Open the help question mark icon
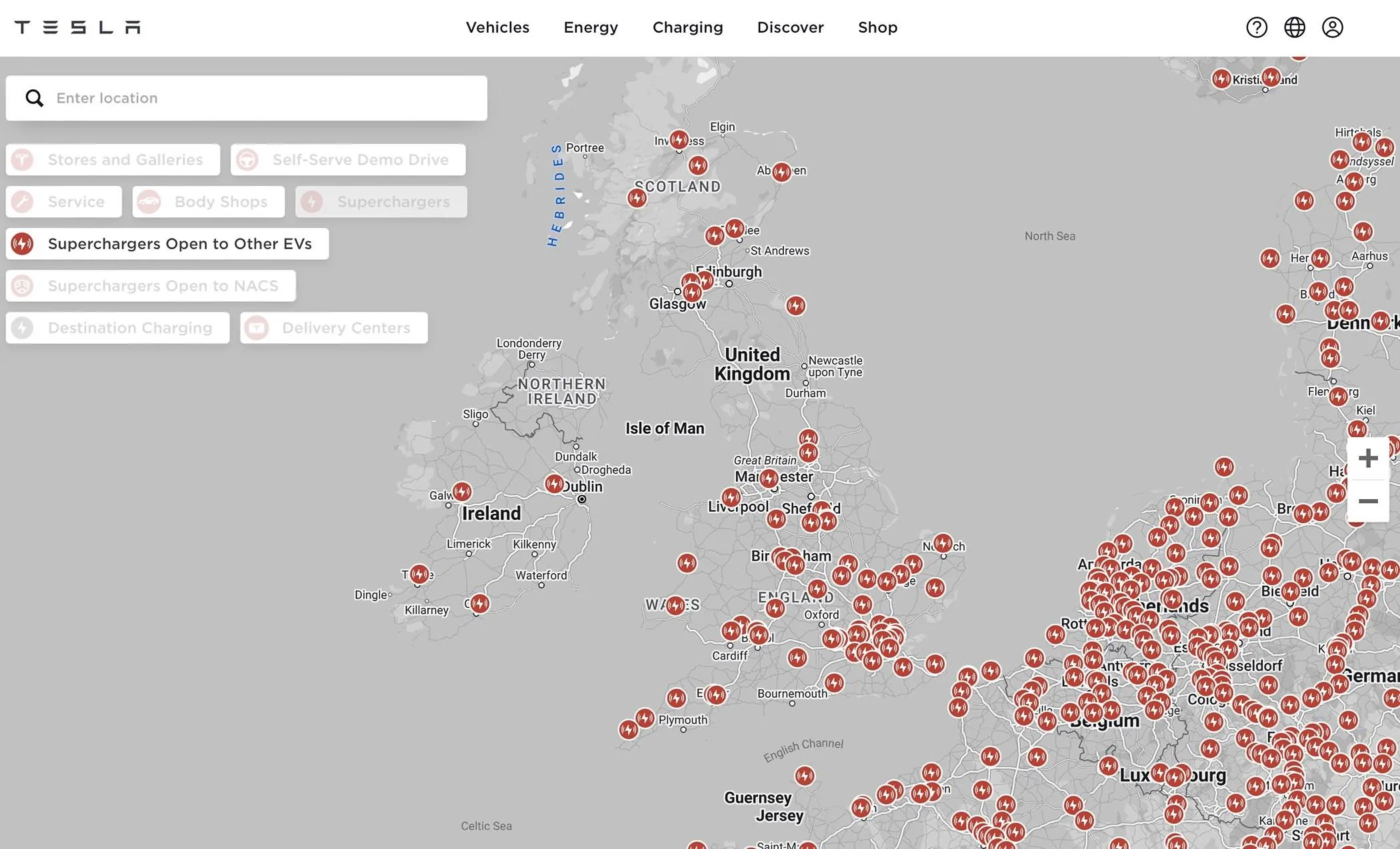The image size is (1400, 849). click(1257, 27)
